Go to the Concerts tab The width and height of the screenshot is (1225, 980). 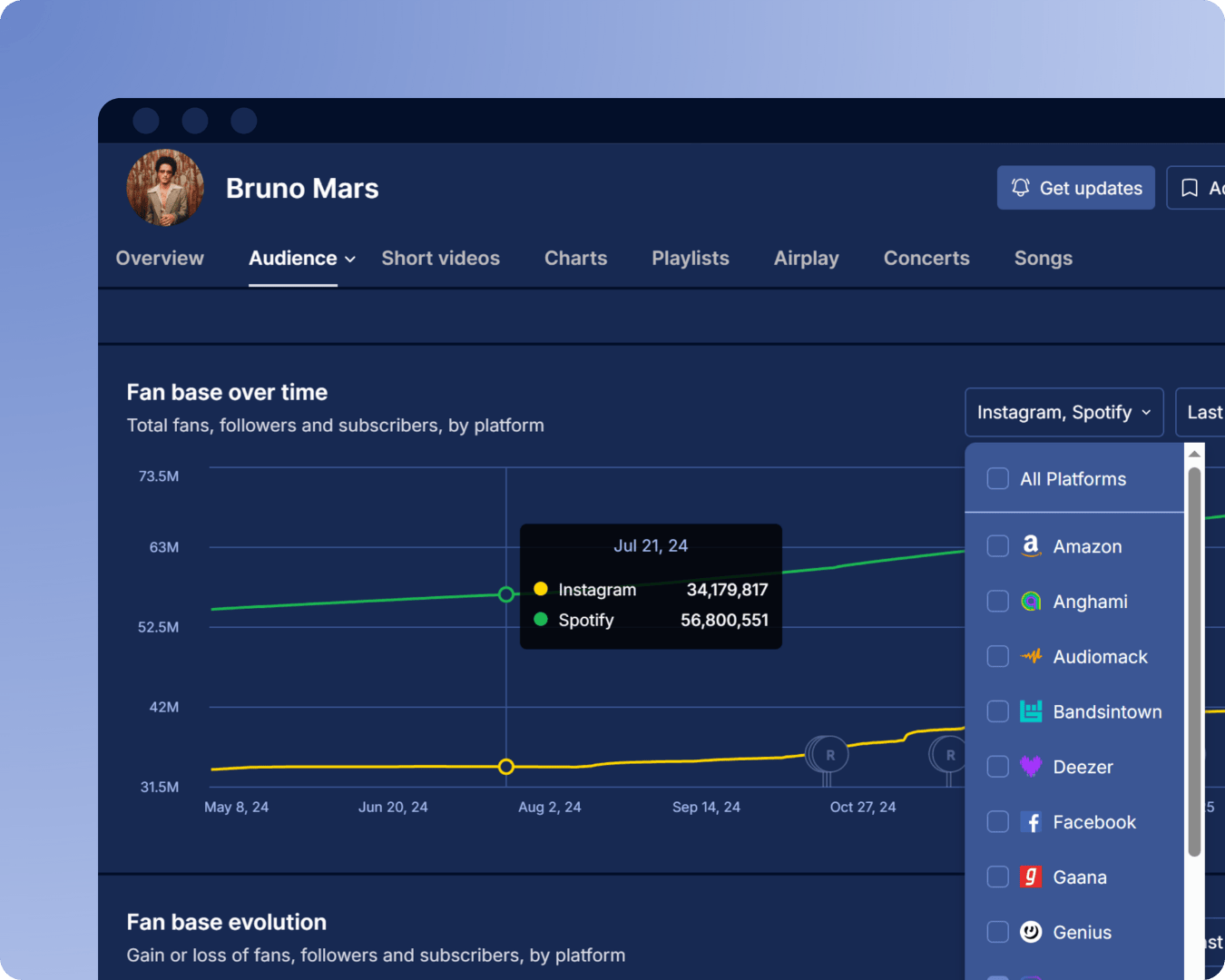[x=926, y=259]
